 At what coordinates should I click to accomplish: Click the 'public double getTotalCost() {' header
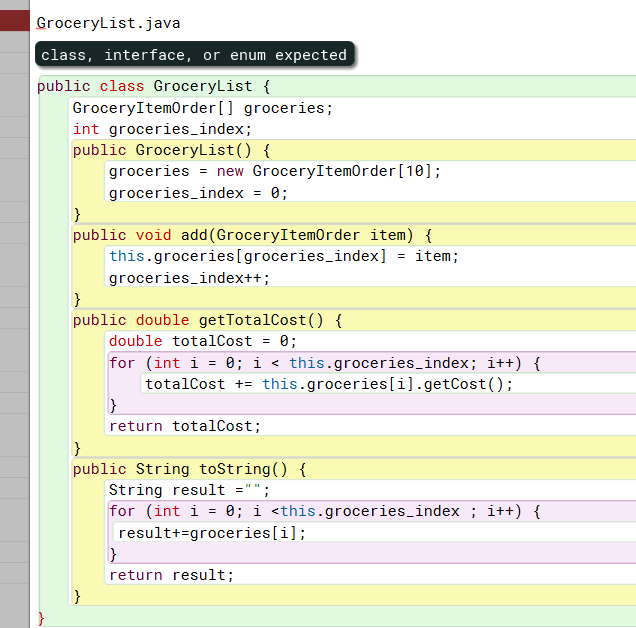click(207, 320)
